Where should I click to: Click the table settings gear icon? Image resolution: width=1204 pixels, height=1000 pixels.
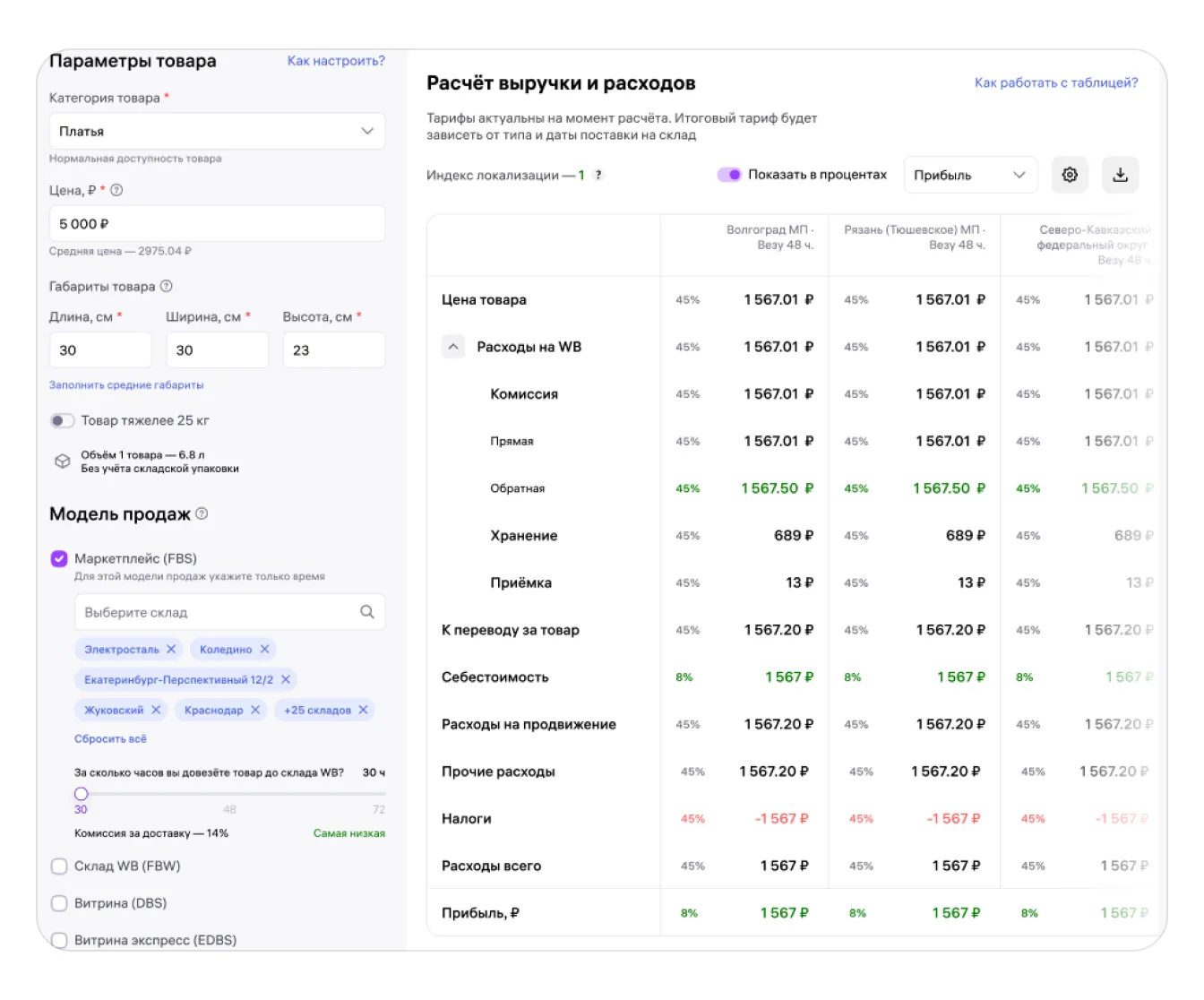(x=1070, y=175)
